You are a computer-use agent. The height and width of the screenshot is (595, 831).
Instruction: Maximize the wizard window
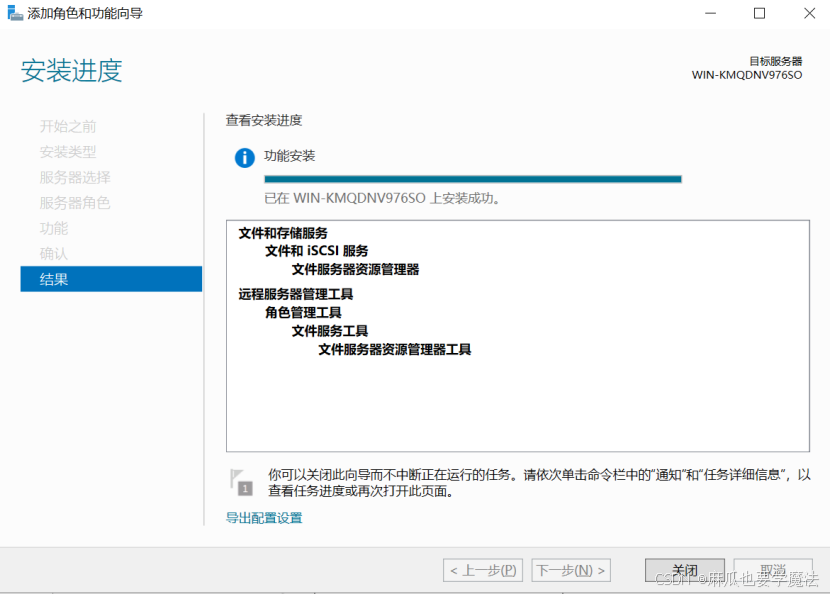(x=759, y=13)
